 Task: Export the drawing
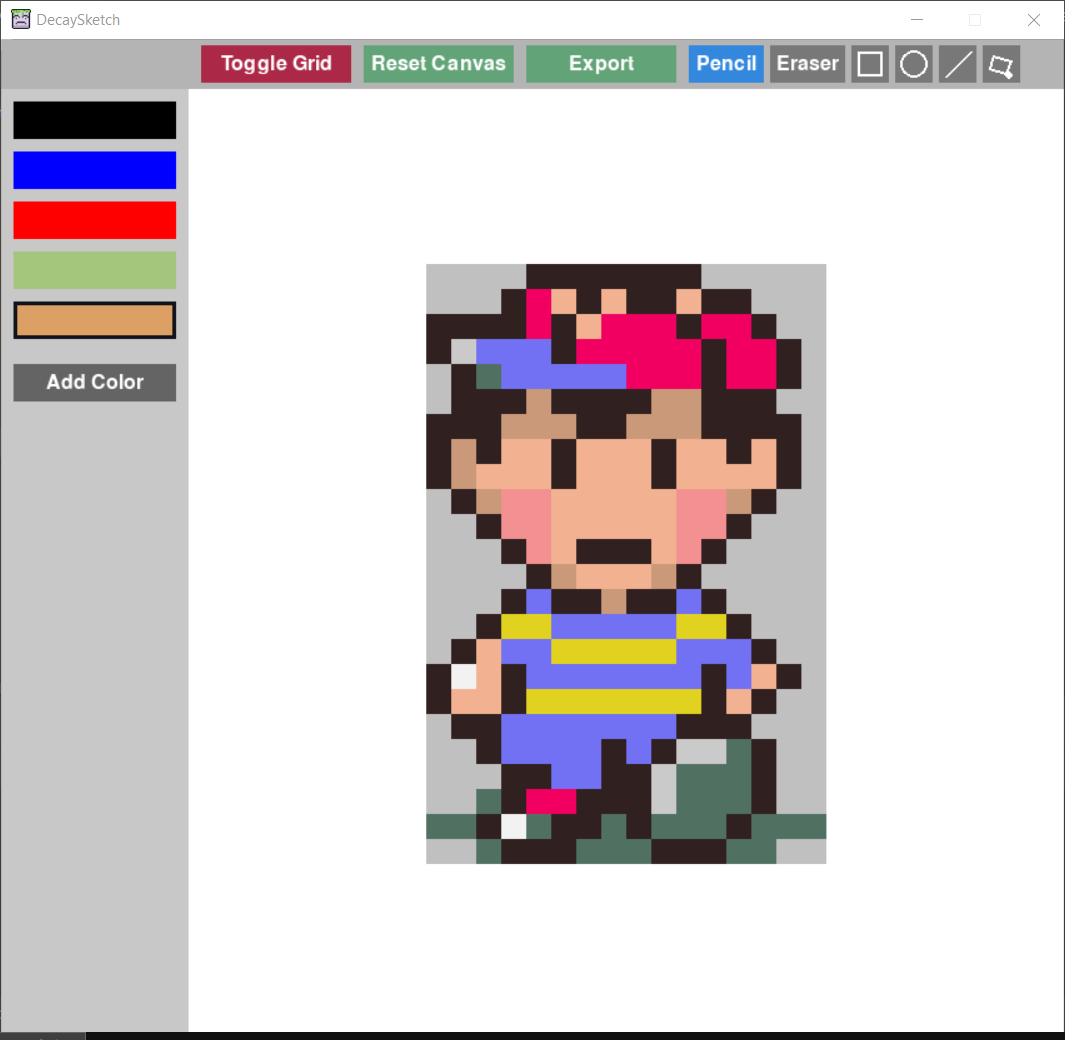pyautogui.click(x=601, y=64)
